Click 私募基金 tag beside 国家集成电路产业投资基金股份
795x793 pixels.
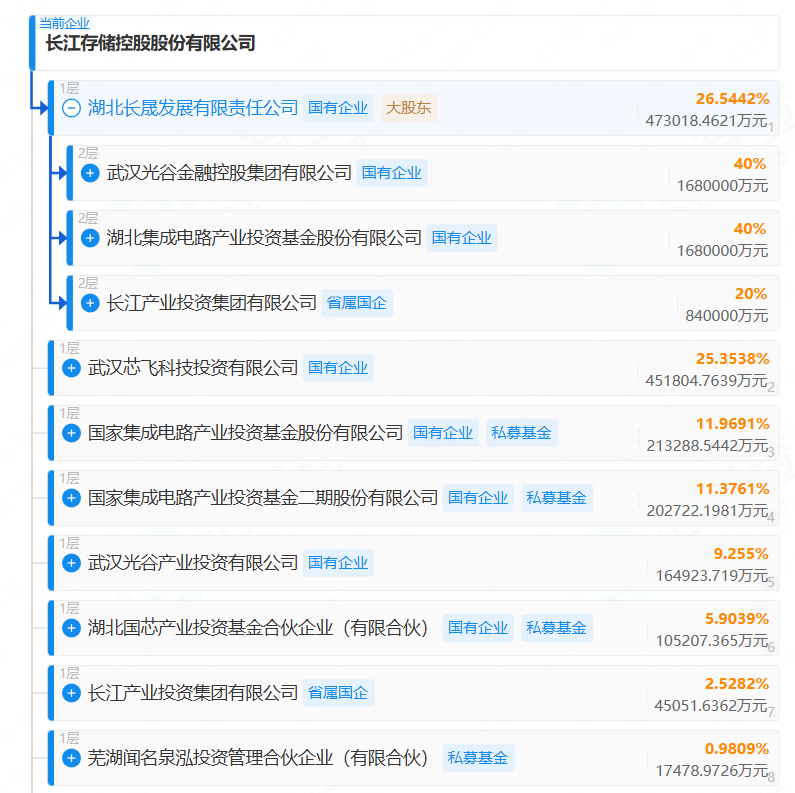tap(522, 433)
